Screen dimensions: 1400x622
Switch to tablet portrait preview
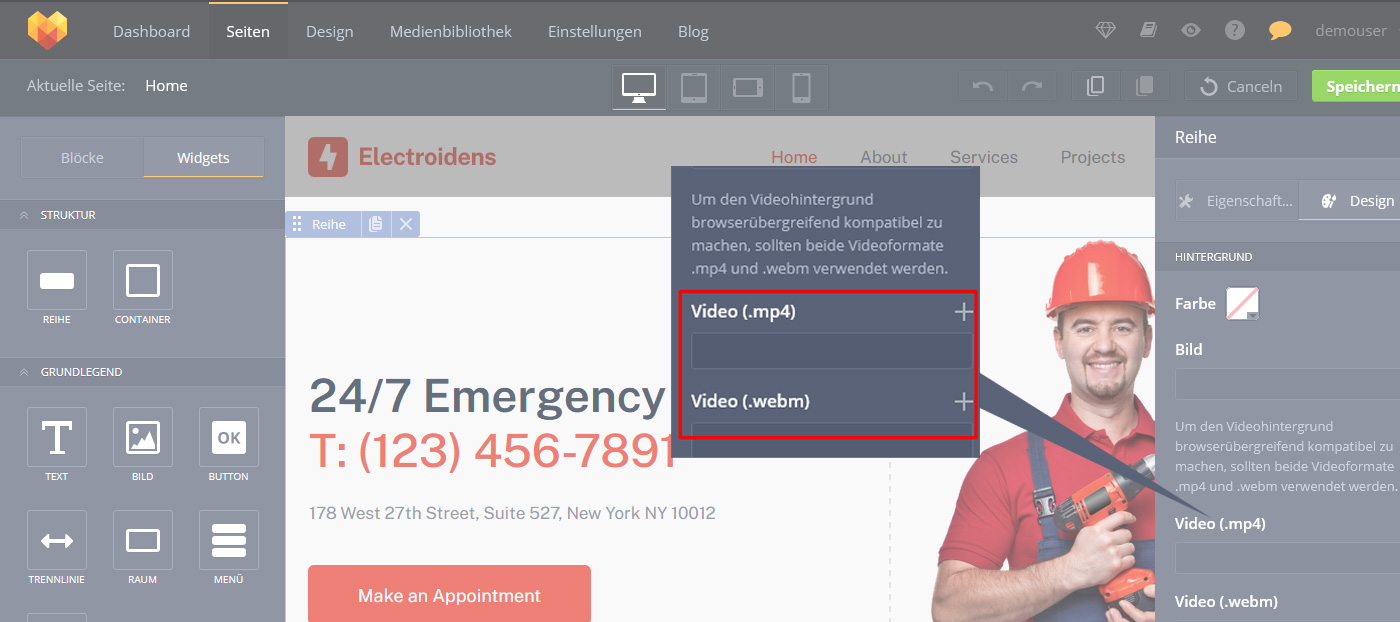694,87
